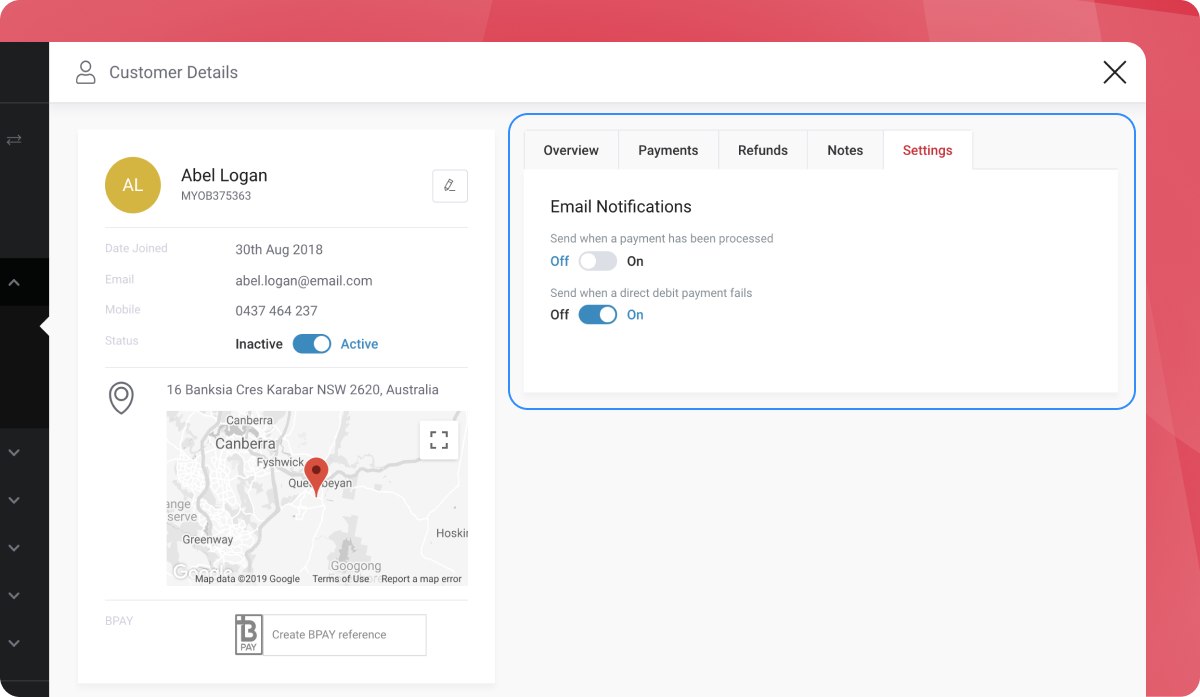Click the location pin icon beside the address
The image size is (1200, 697).
pos(121,397)
